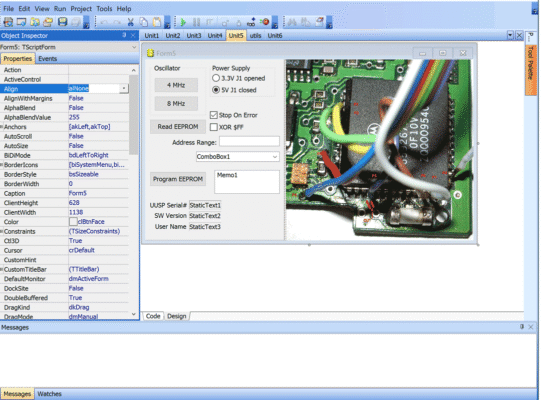541x400 pixels.
Task: Switch to the utils tab
Action: pos(255,36)
